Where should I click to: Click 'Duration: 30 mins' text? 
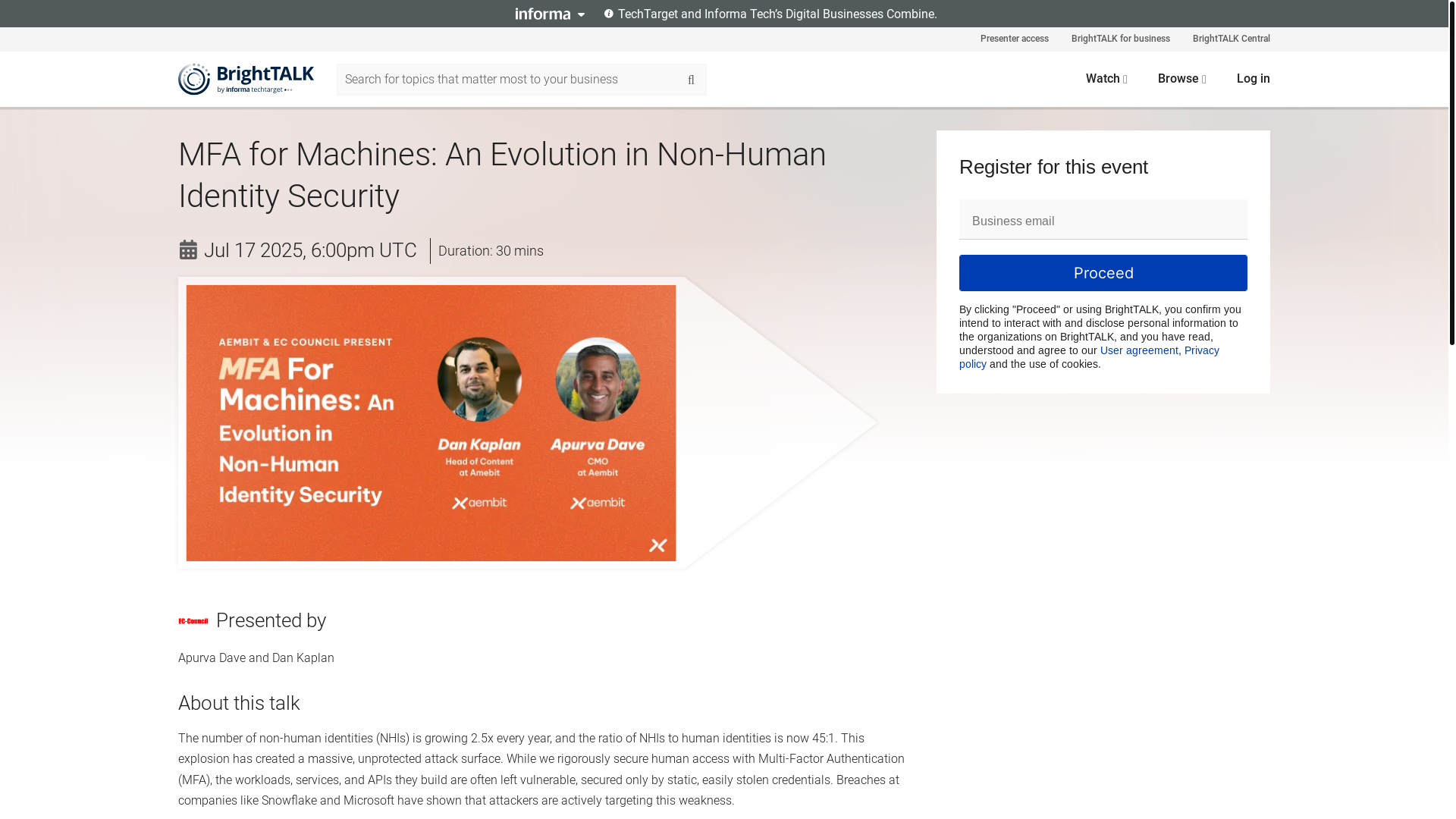(x=491, y=251)
